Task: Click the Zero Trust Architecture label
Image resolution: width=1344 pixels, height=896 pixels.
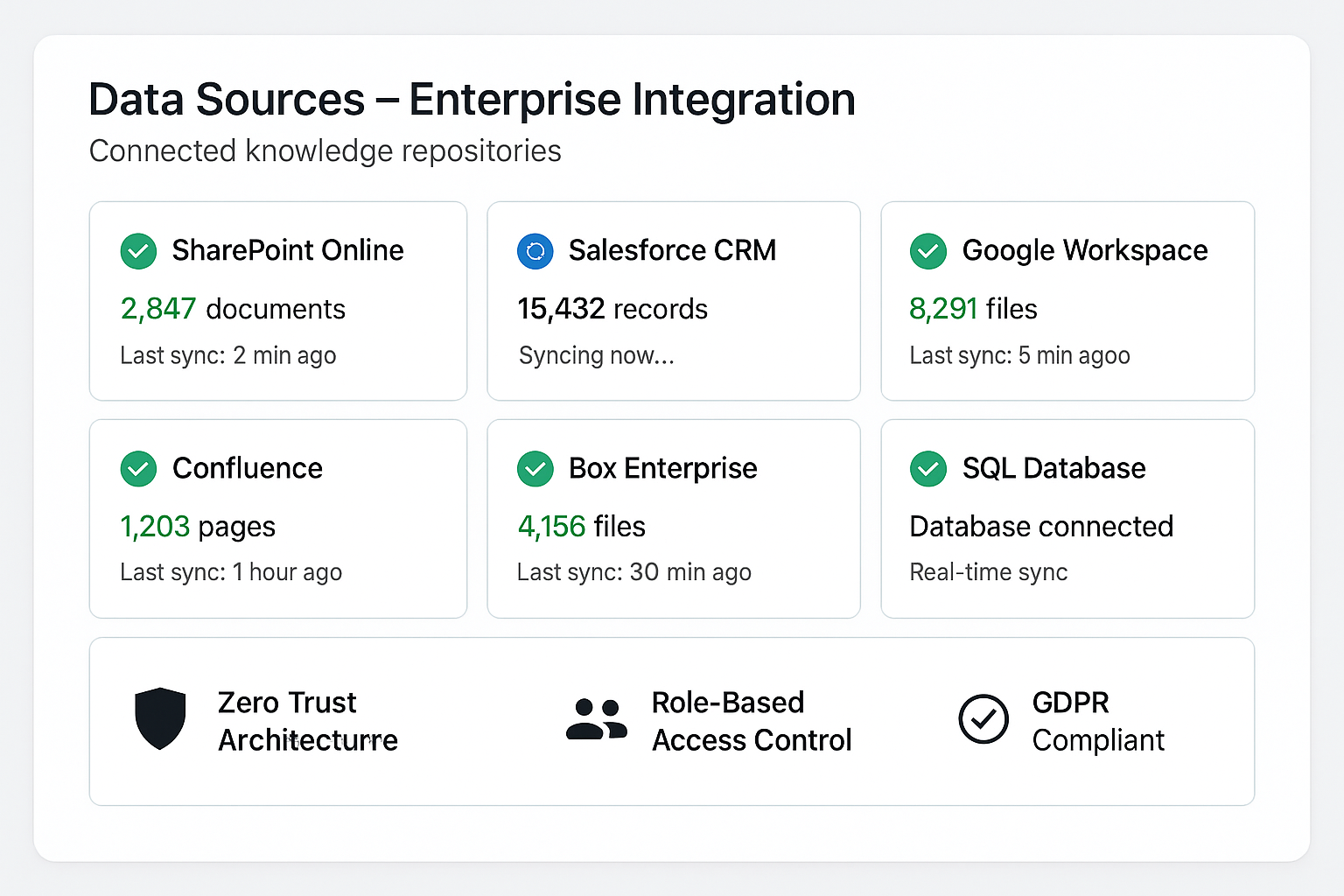Action: [308, 721]
